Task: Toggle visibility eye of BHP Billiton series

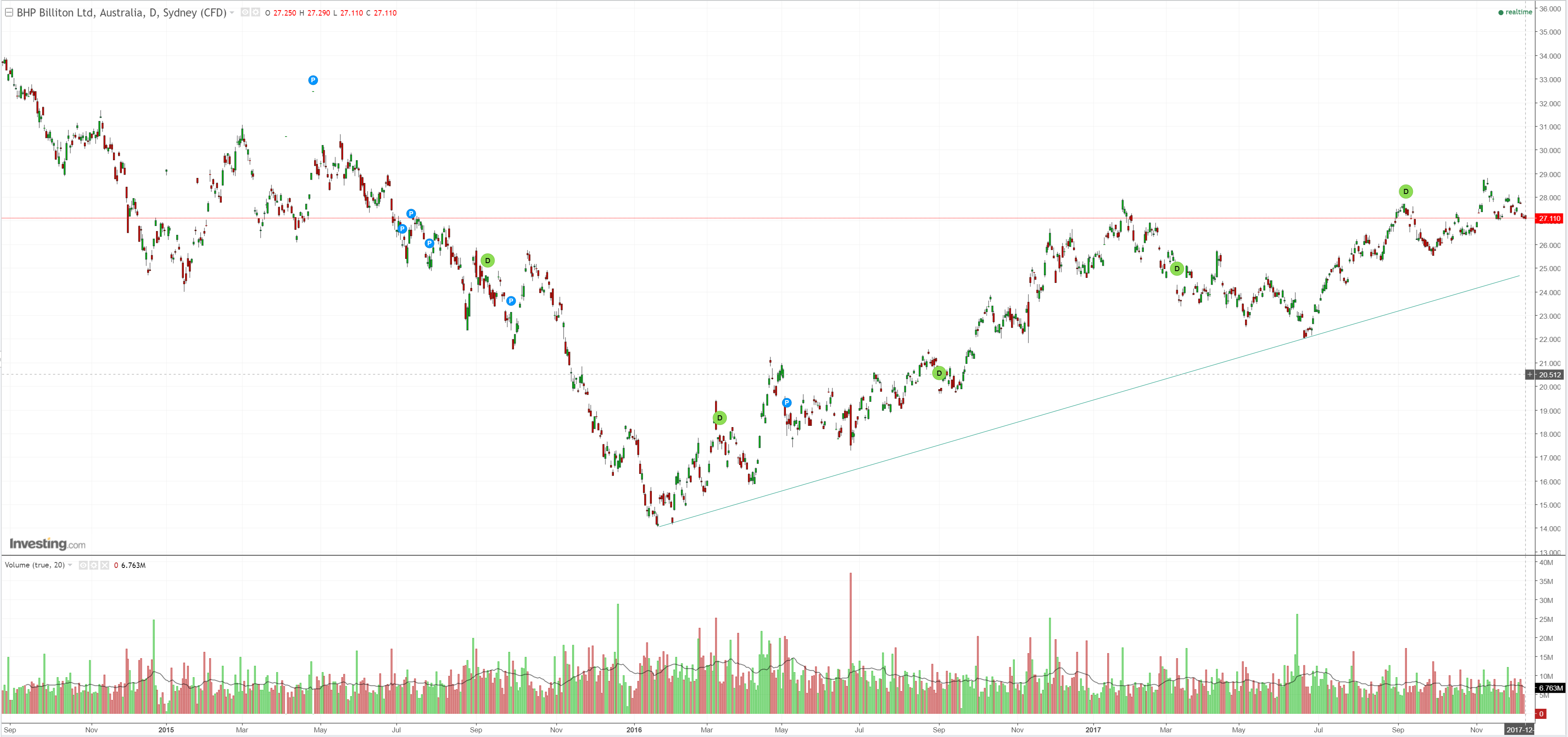Action: 245,12
